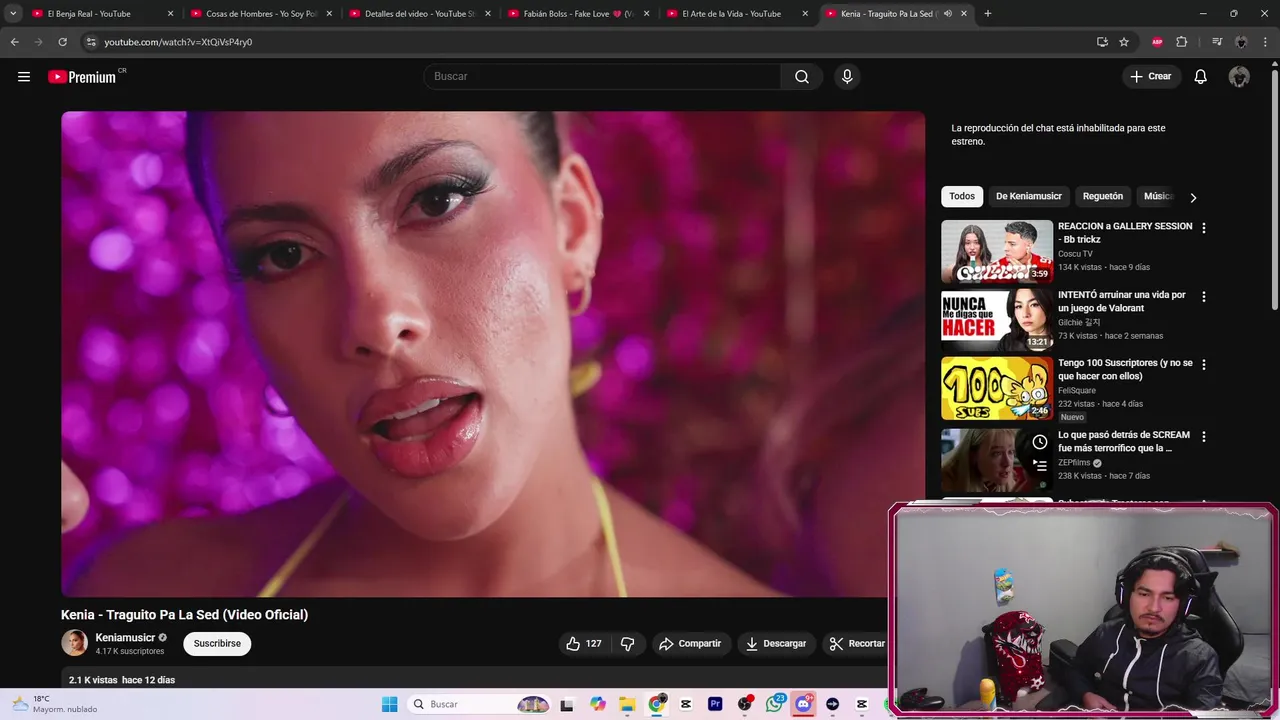The width and height of the screenshot is (1280, 720).
Task: Switch to Cosas de Hombres tab
Action: [x=260, y=14]
